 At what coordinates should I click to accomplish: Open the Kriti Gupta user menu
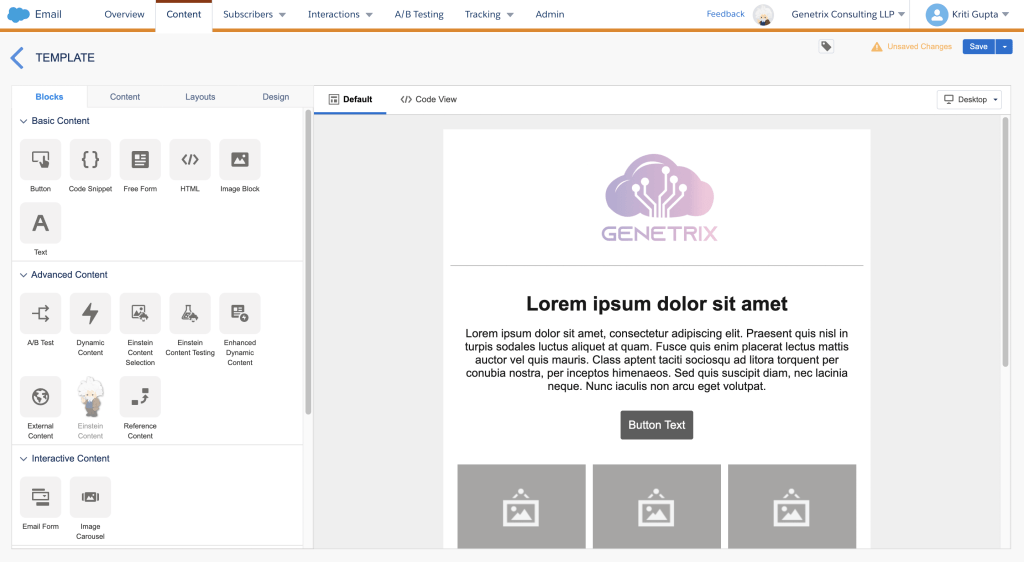pos(980,14)
